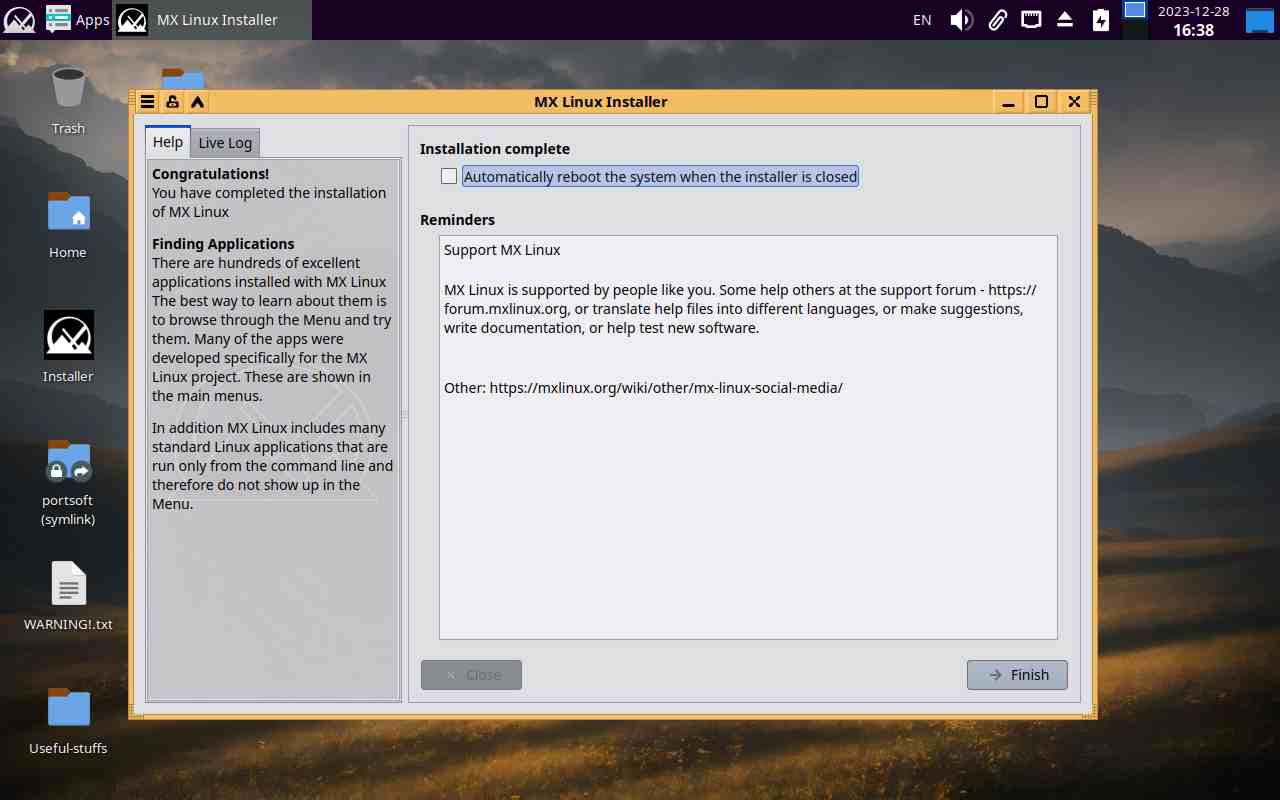Select the MX Linux Installer taskbar entry
The image size is (1280, 800).
coord(212,20)
